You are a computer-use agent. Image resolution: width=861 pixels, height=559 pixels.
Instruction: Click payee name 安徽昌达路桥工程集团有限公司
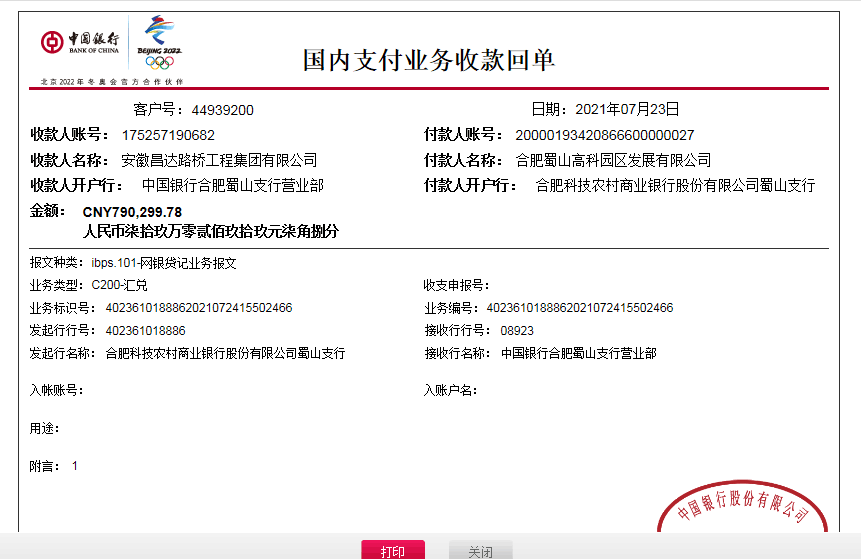click(219, 160)
